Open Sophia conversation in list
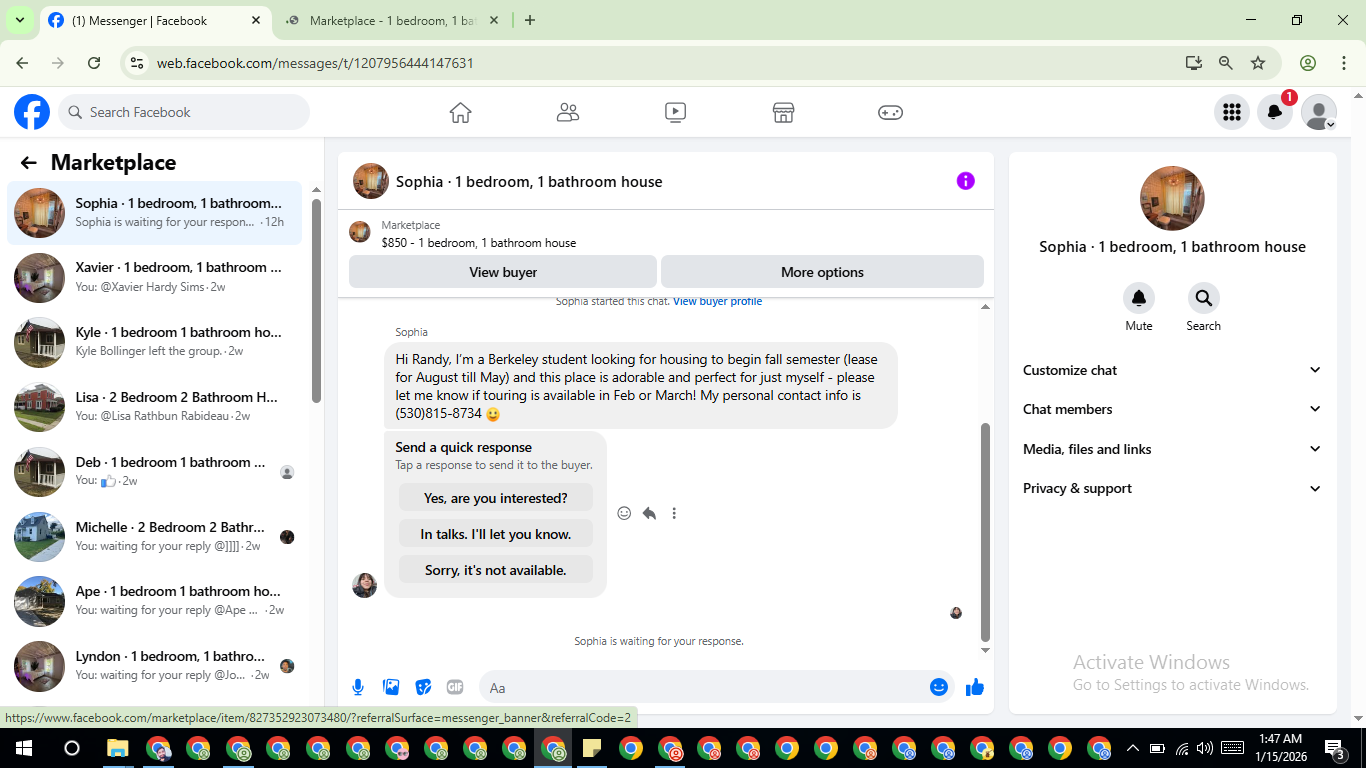The image size is (1366, 768). (x=154, y=213)
